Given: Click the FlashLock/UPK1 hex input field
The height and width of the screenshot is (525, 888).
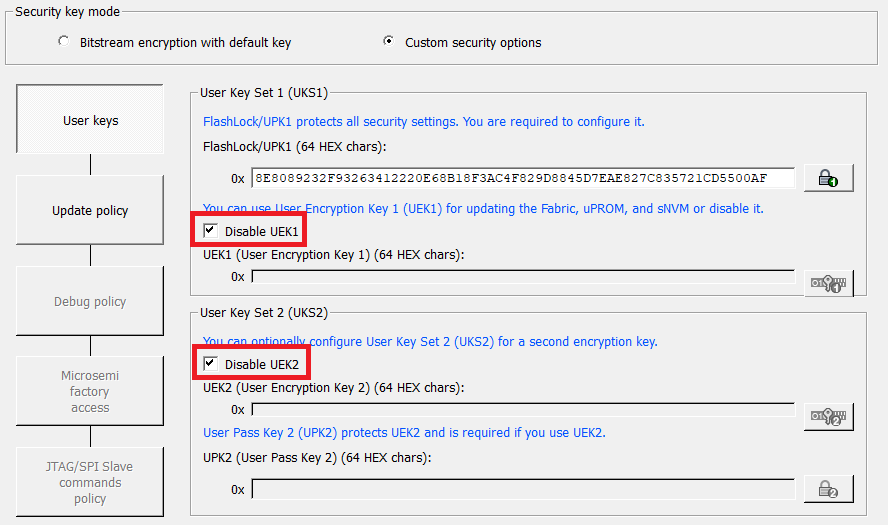Looking at the screenshot, I should (x=523, y=178).
